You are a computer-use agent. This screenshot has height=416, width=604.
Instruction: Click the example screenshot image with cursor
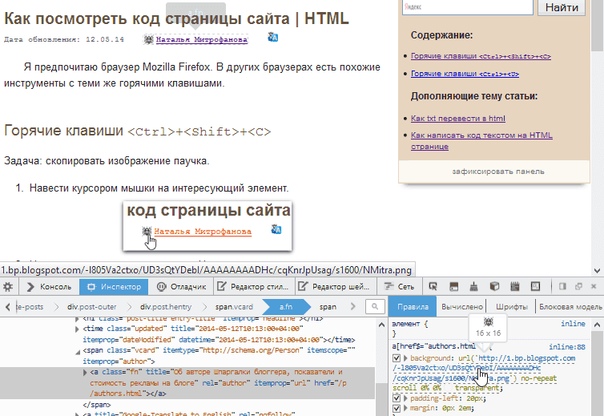click(208, 226)
